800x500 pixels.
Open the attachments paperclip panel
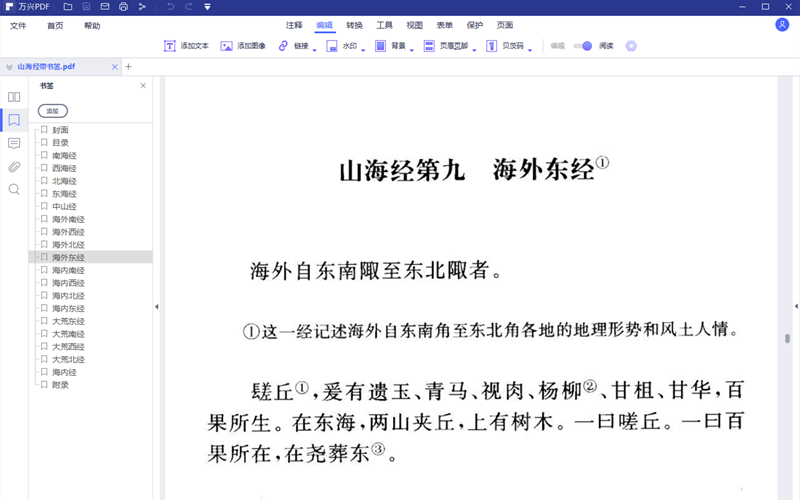[14, 166]
